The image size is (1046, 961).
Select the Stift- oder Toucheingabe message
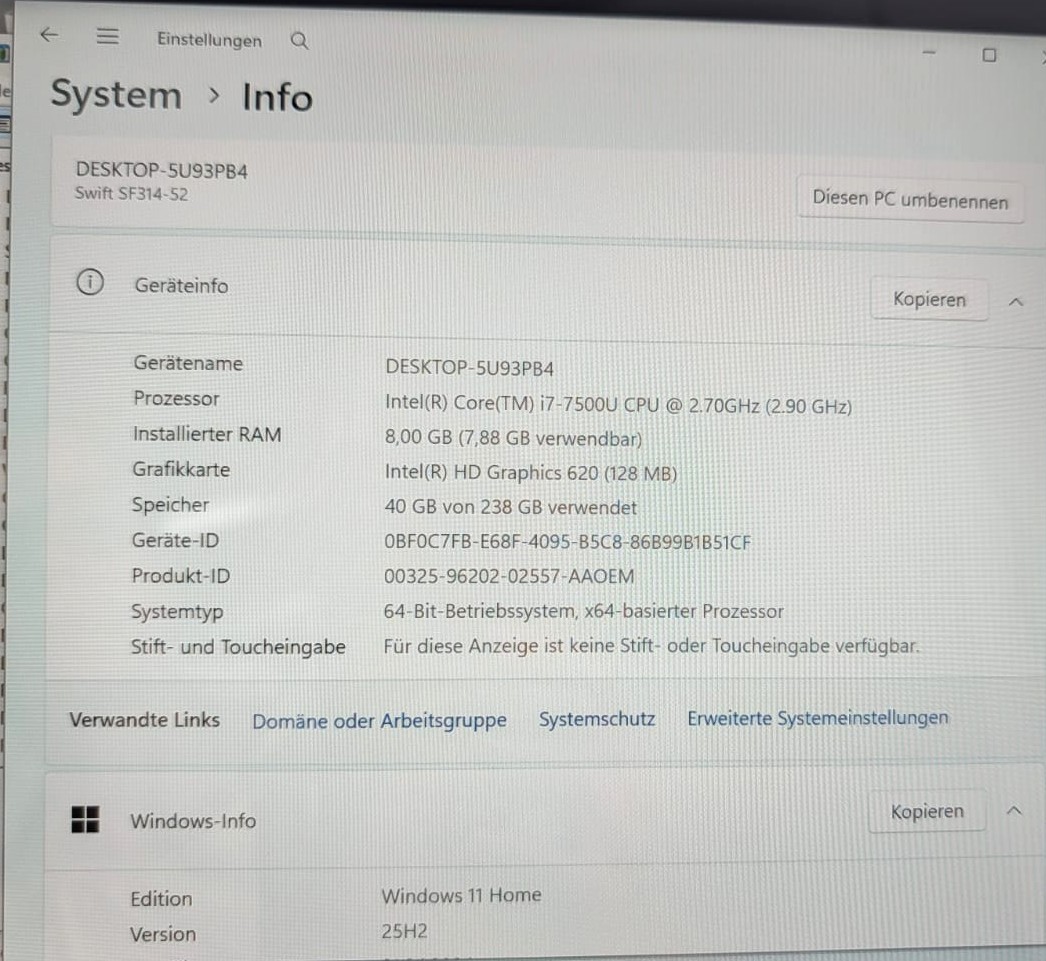(651, 646)
